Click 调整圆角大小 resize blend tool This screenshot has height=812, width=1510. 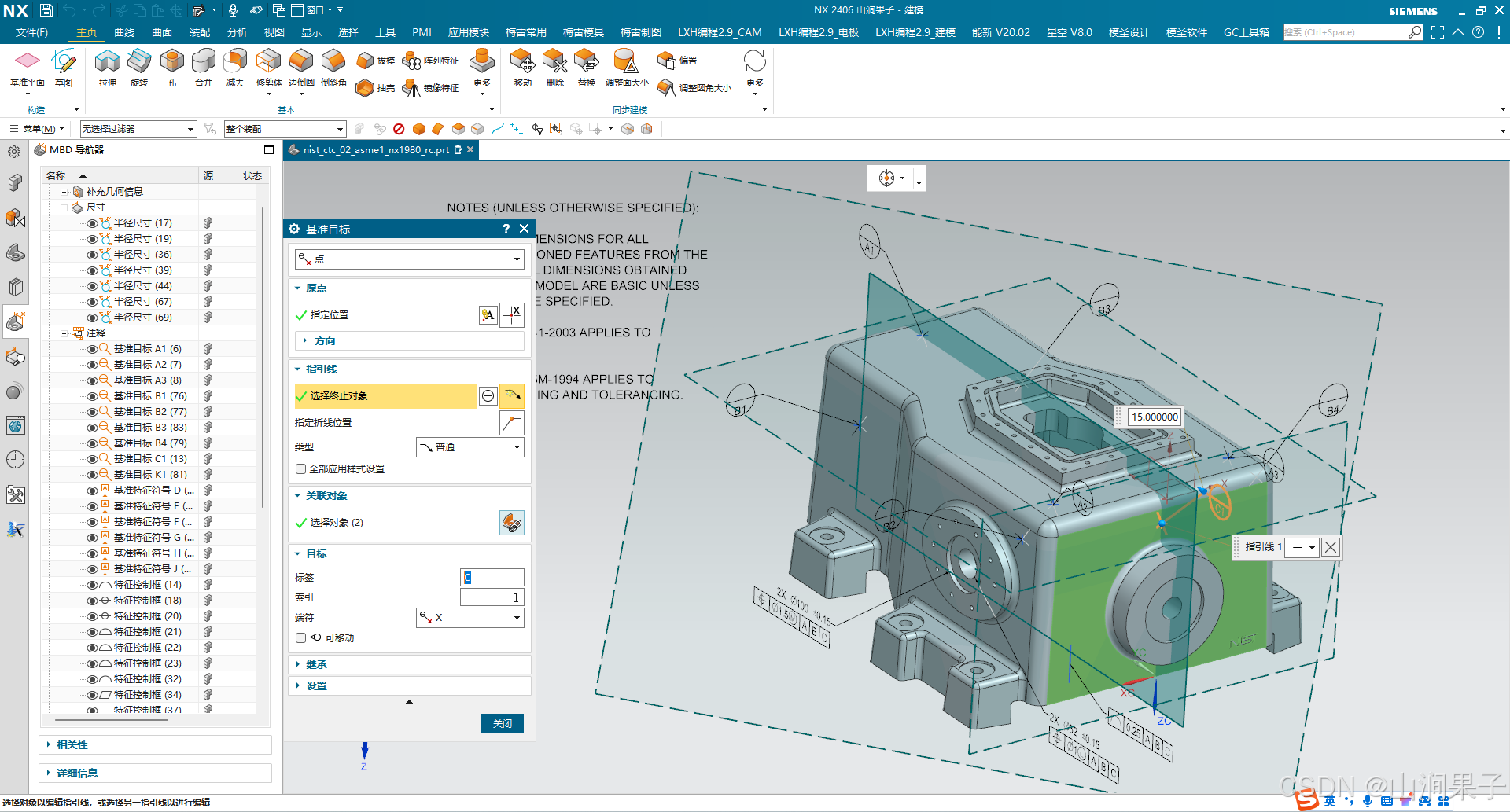[694, 88]
